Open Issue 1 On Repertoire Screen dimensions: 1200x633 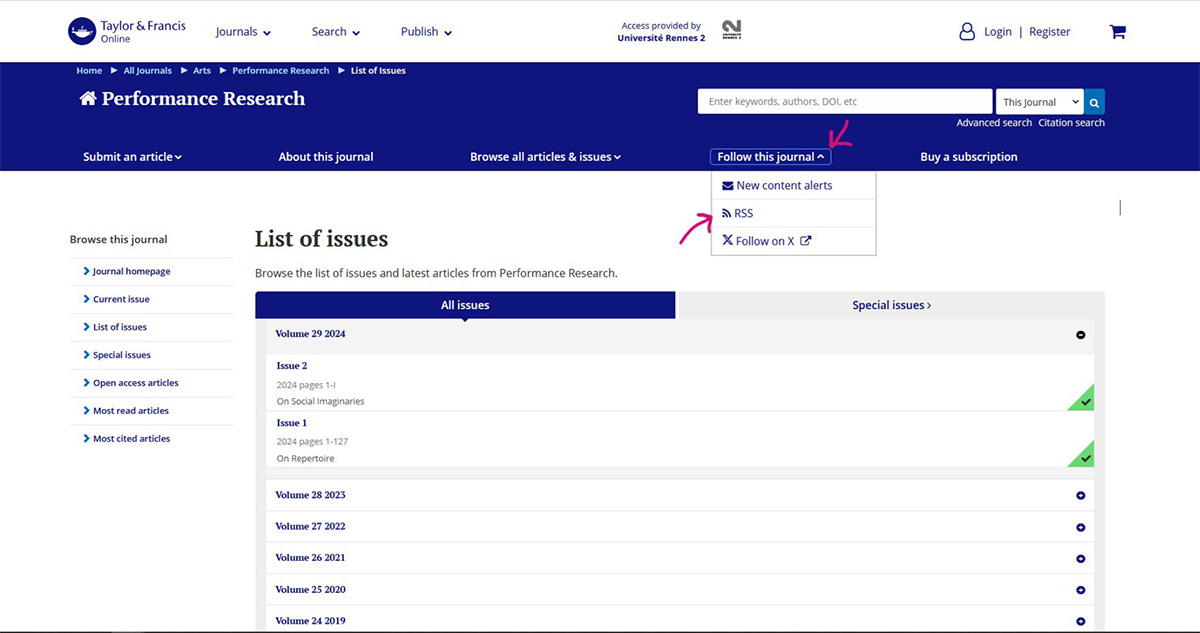pyautogui.click(x=292, y=423)
